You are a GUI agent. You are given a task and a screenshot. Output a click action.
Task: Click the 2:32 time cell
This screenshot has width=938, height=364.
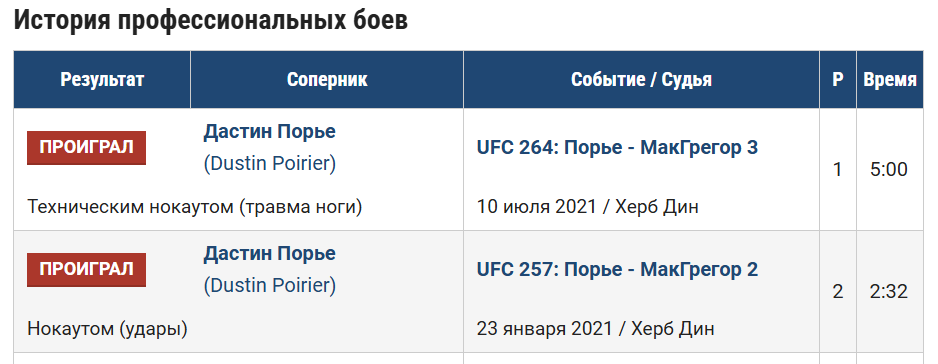pyautogui.click(x=889, y=292)
